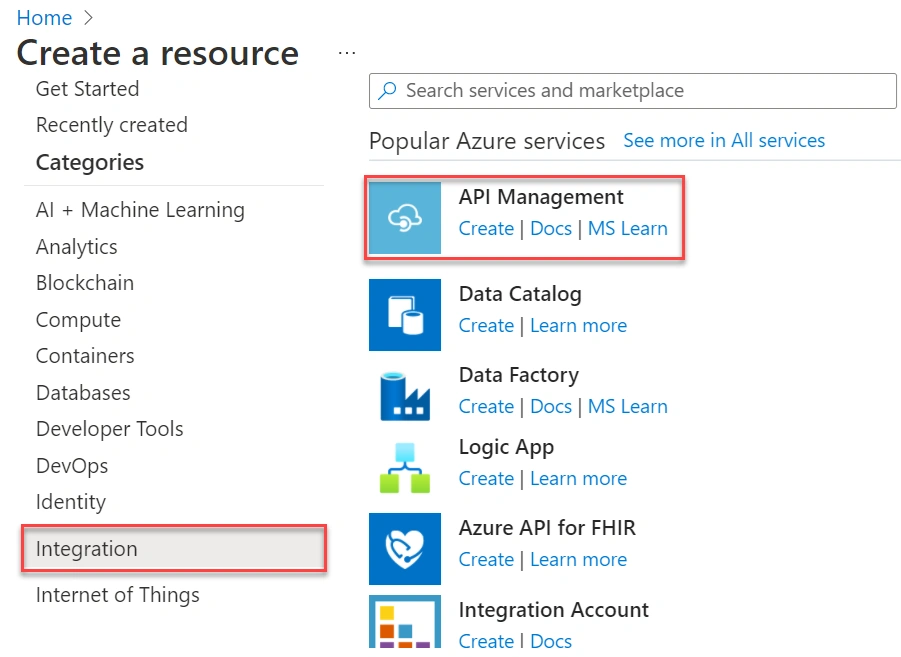Image resolution: width=901 pixels, height=657 pixels.
Task: Choose the Containers category
Action: pyautogui.click(x=84, y=356)
